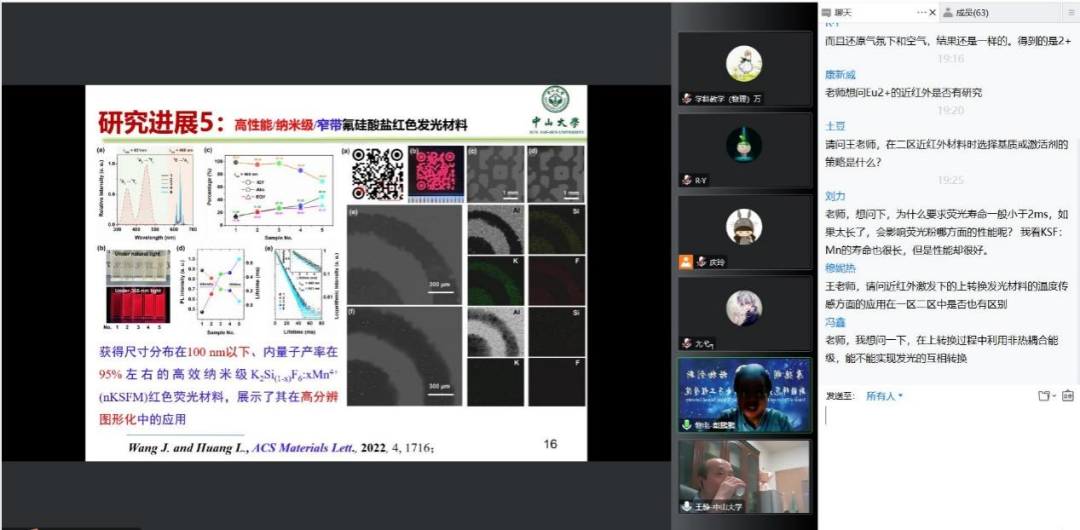
Task: Click the green mic icon on the speaking presenter tile
Action: coord(686,424)
